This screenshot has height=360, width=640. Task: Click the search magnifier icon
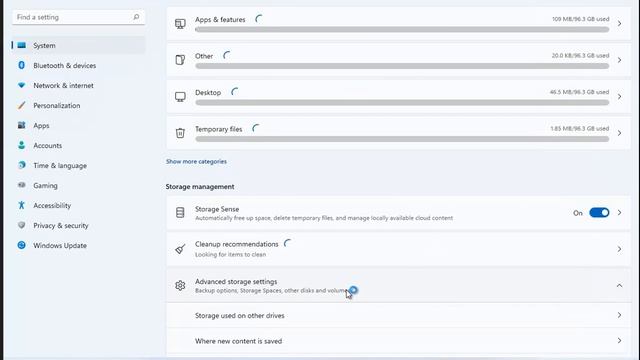(136, 17)
